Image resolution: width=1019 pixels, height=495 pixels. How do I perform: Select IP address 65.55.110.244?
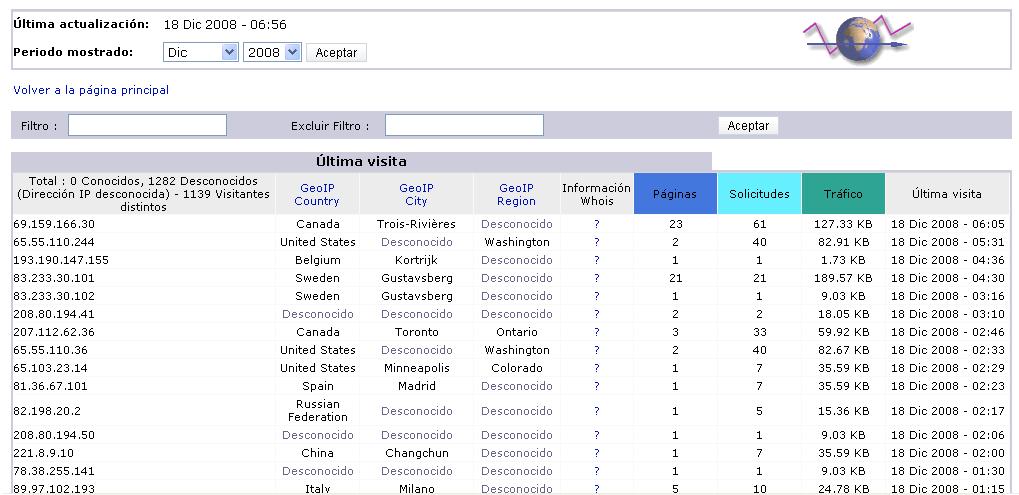[x=54, y=242]
